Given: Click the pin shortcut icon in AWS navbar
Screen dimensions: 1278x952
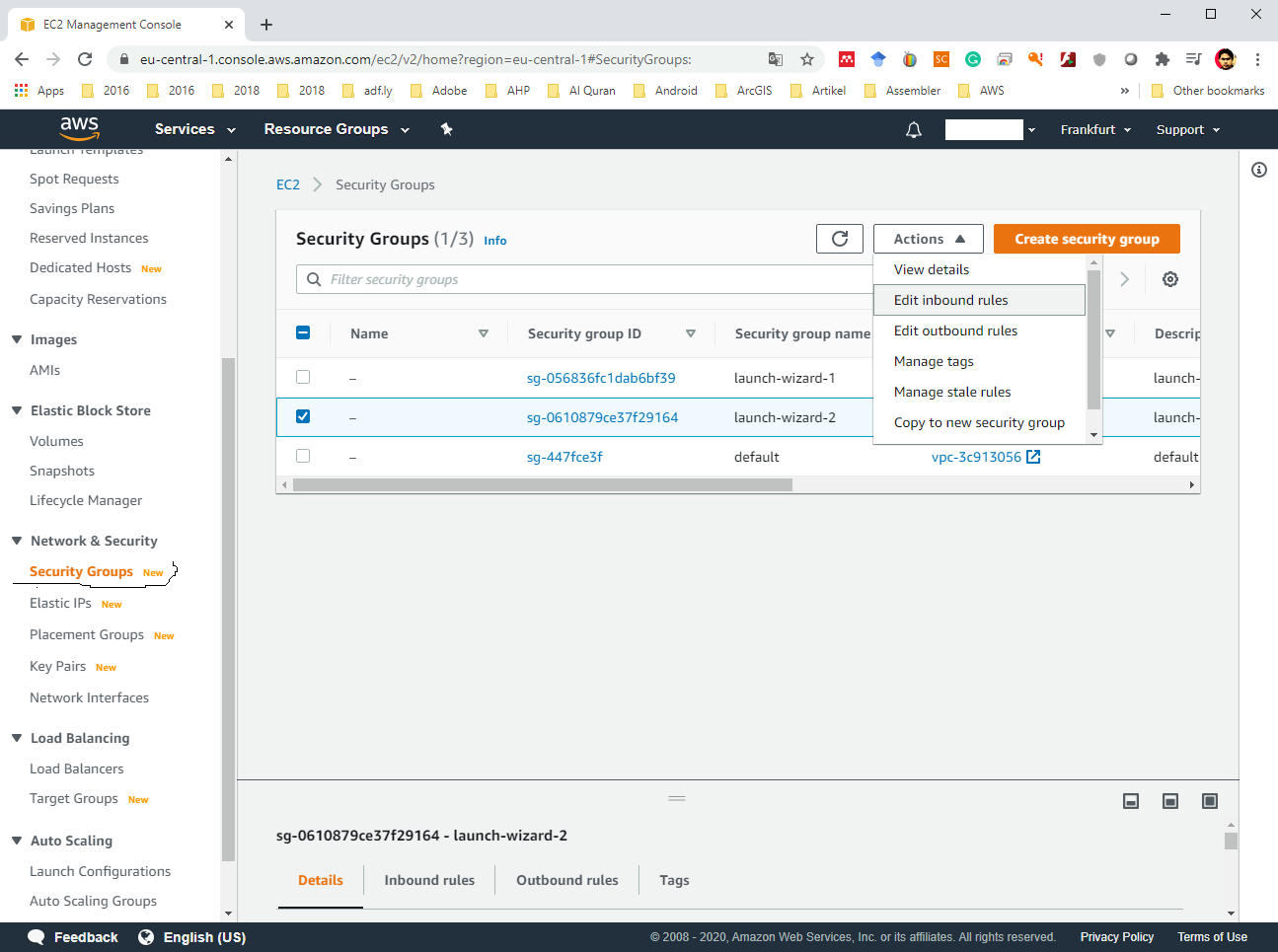Looking at the screenshot, I should [446, 129].
